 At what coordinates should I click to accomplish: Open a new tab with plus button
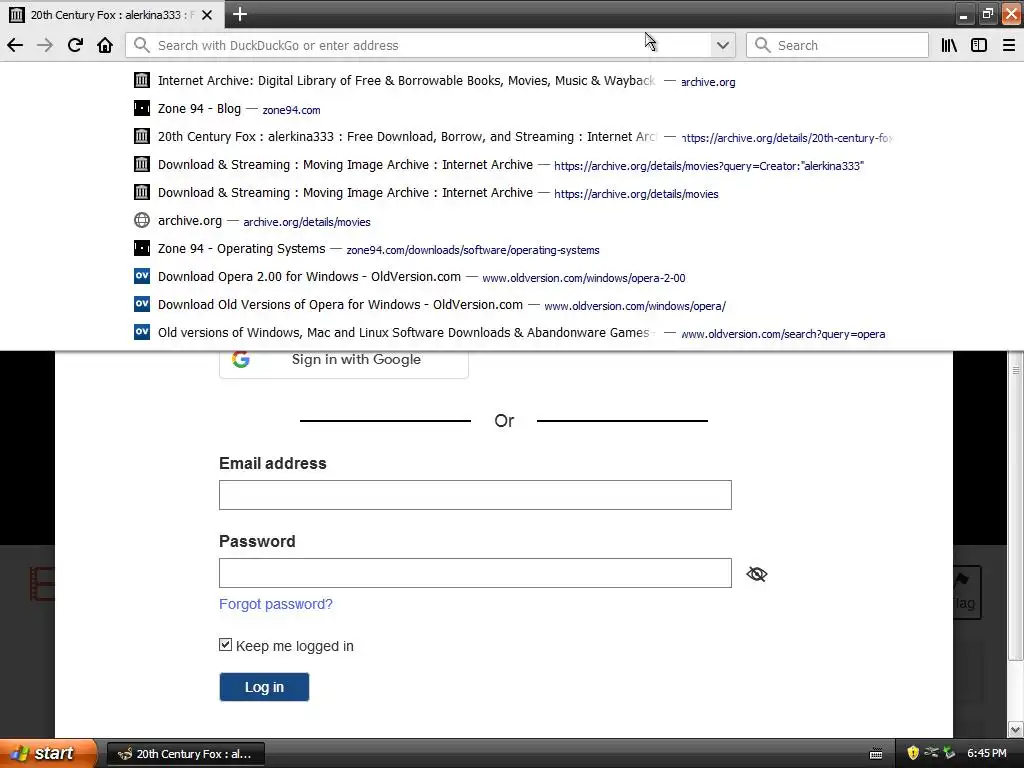tap(240, 14)
